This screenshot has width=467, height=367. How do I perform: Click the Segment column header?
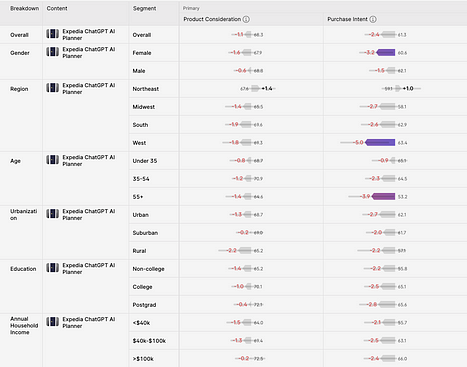(144, 8)
